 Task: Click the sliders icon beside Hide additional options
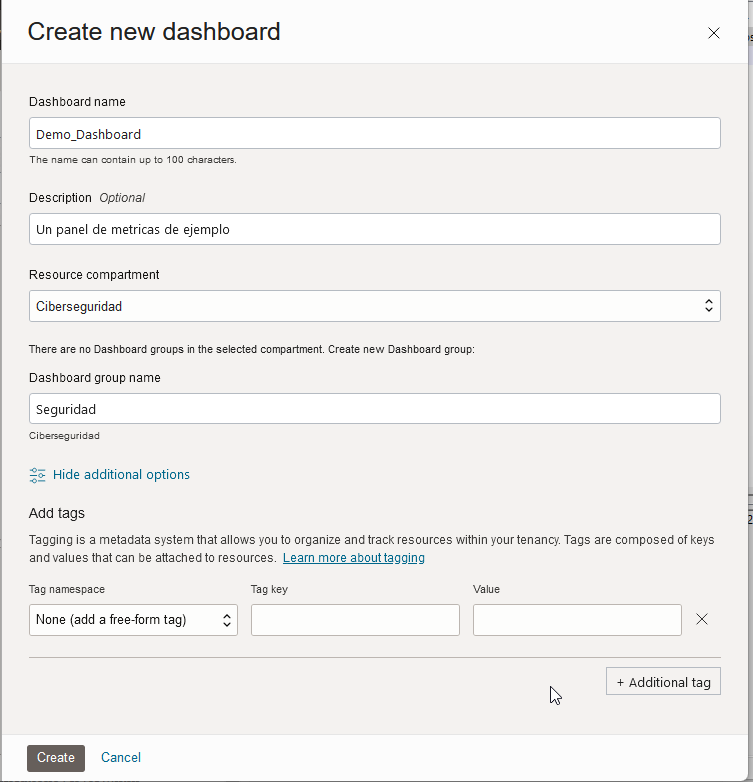(x=38, y=475)
